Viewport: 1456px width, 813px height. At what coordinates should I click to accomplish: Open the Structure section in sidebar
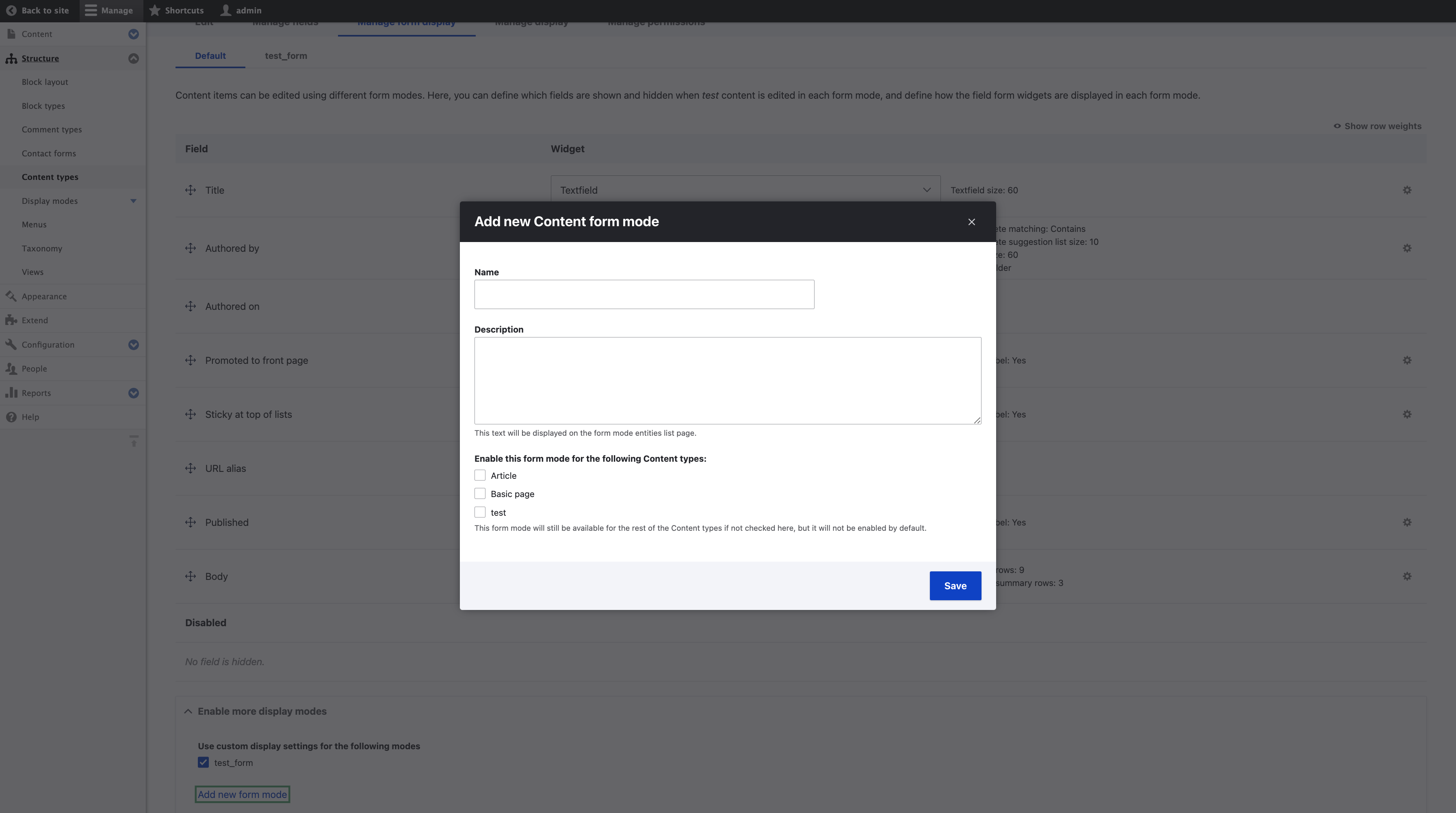pyautogui.click(x=40, y=58)
